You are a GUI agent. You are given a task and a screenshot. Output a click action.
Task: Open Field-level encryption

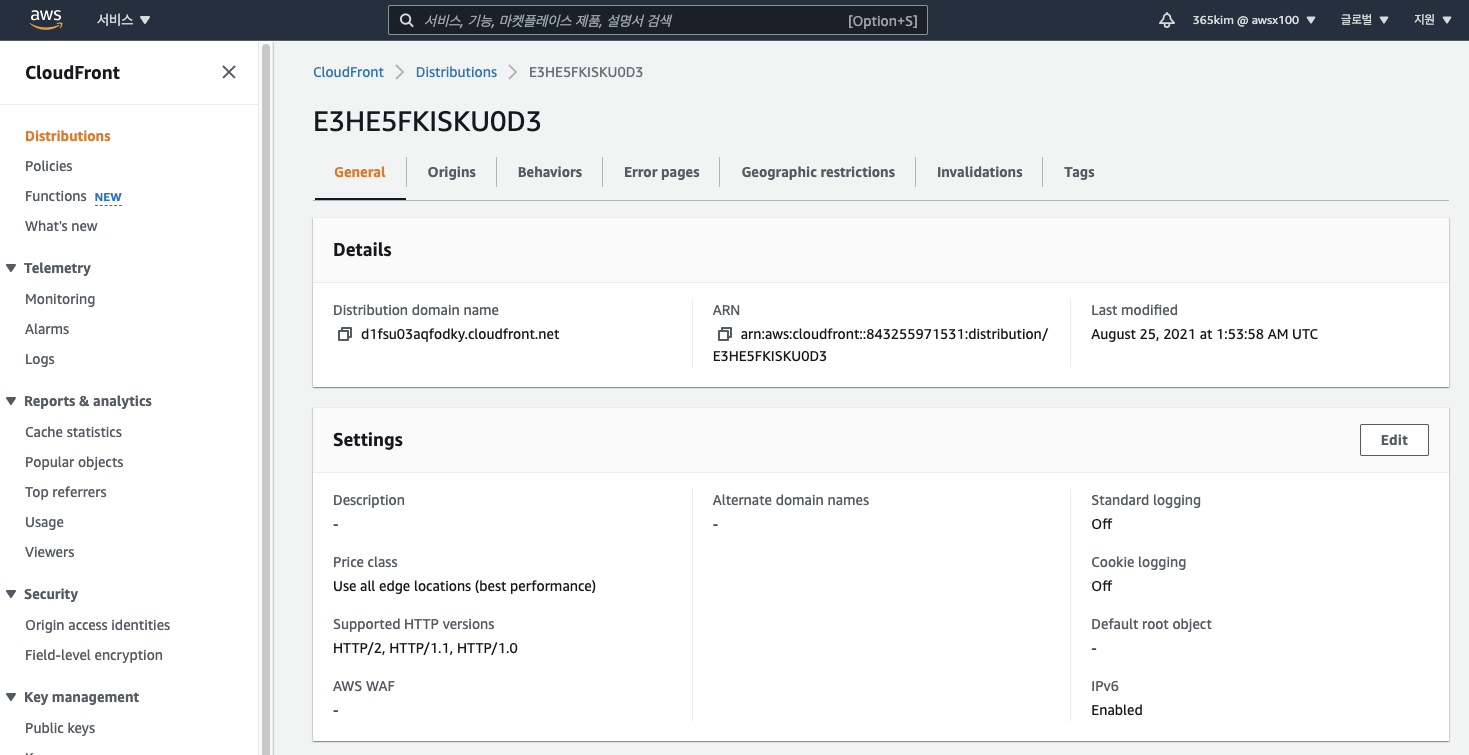94,655
